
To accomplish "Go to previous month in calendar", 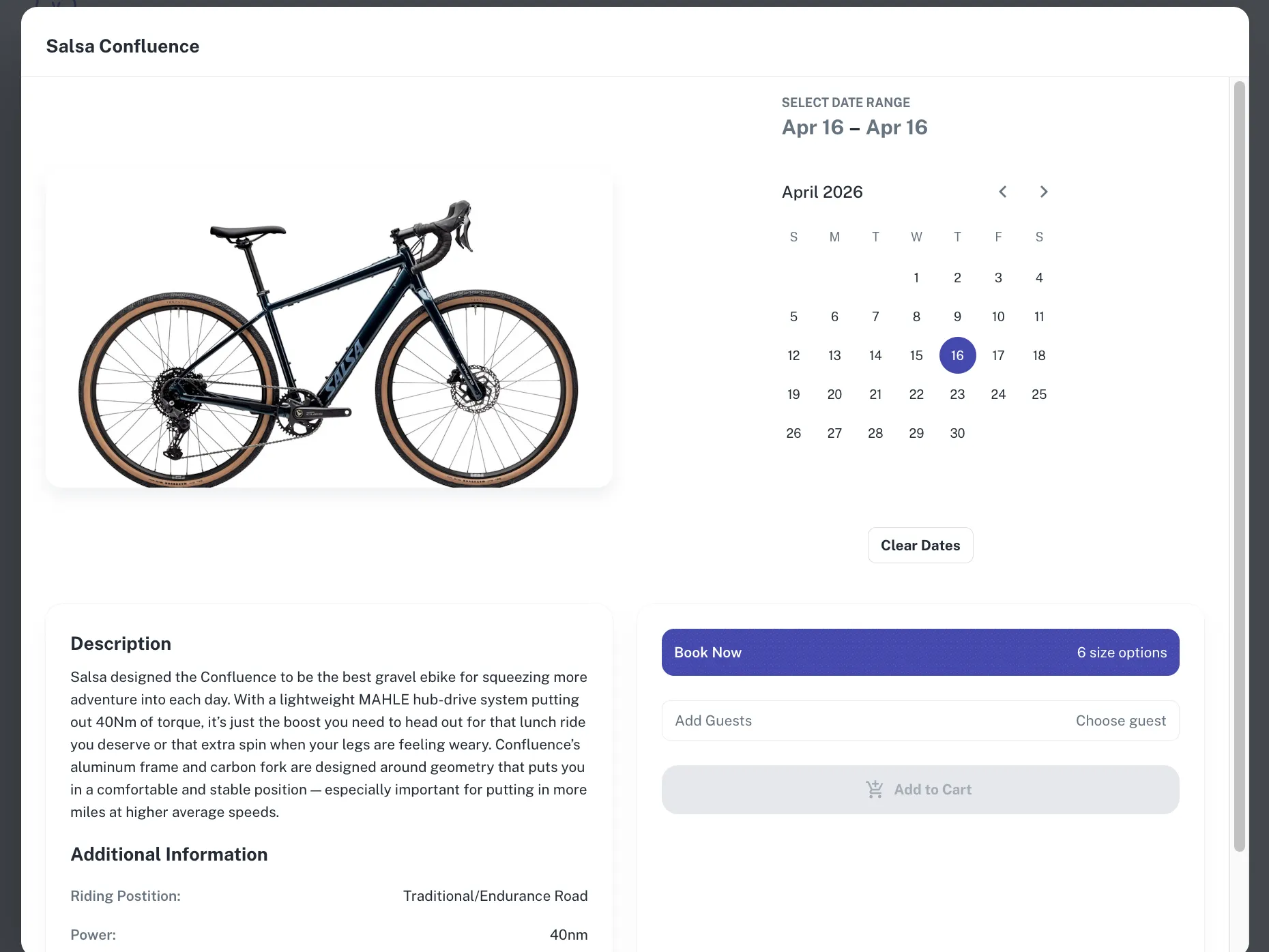I will pyautogui.click(x=1002, y=192).
